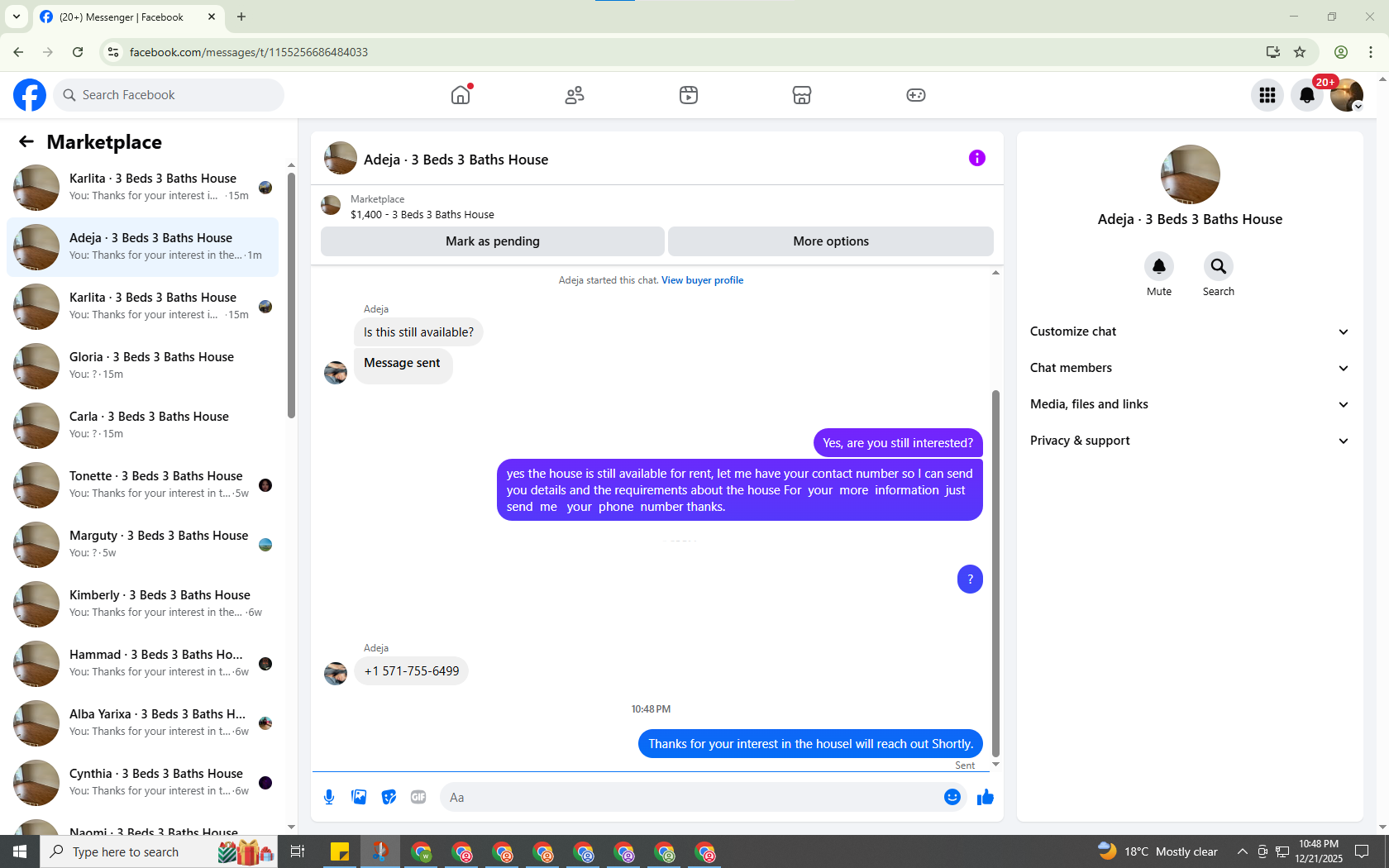Open Hammad's conversation

pyautogui.click(x=142, y=664)
